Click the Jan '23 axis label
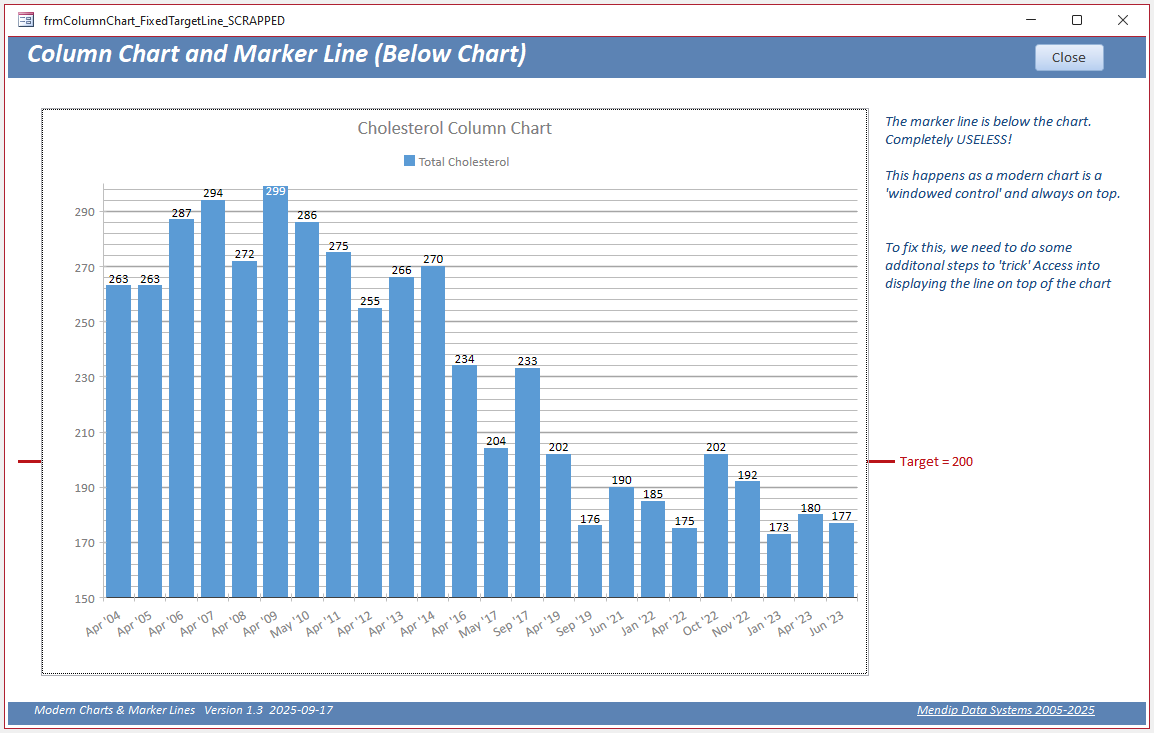1154x733 pixels. tap(764, 624)
